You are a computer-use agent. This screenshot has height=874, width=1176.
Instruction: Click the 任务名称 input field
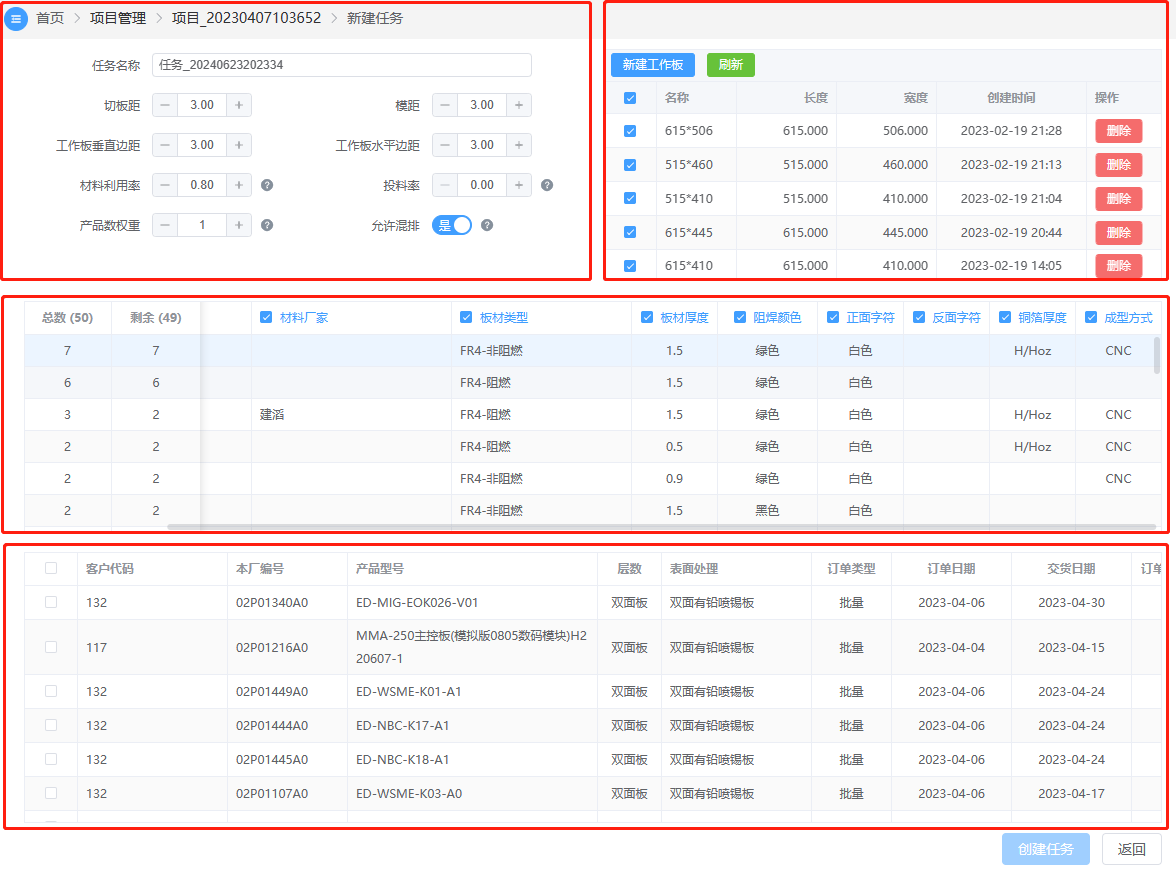(x=342, y=65)
